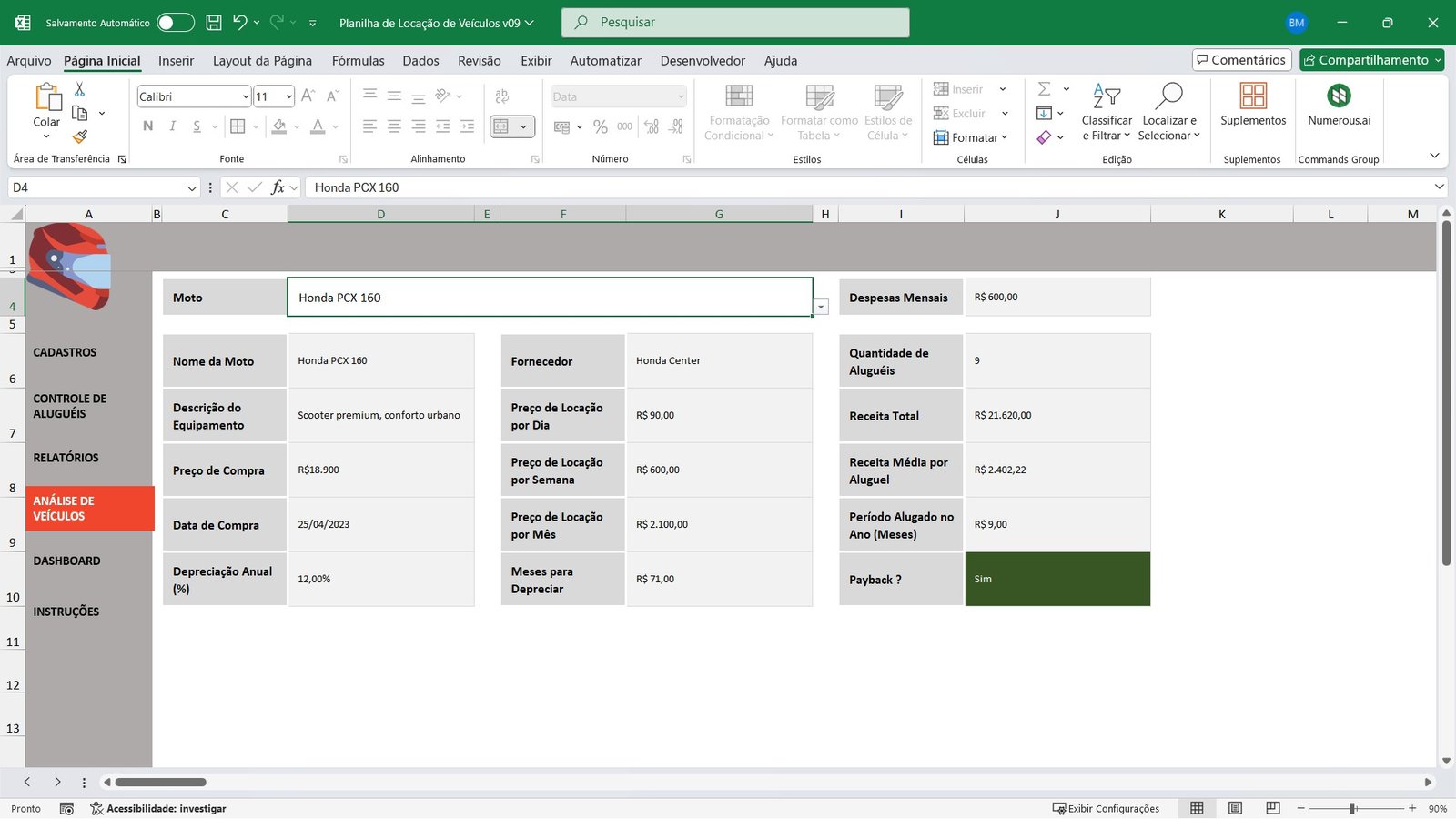1456x819 pixels.
Task: Click the Comentários button
Action: tap(1241, 60)
